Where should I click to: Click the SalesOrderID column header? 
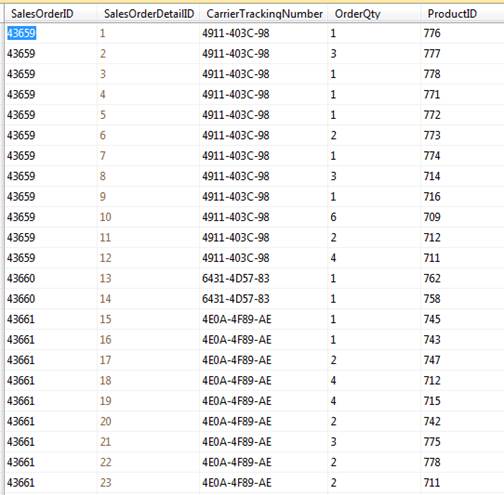(x=42, y=14)
